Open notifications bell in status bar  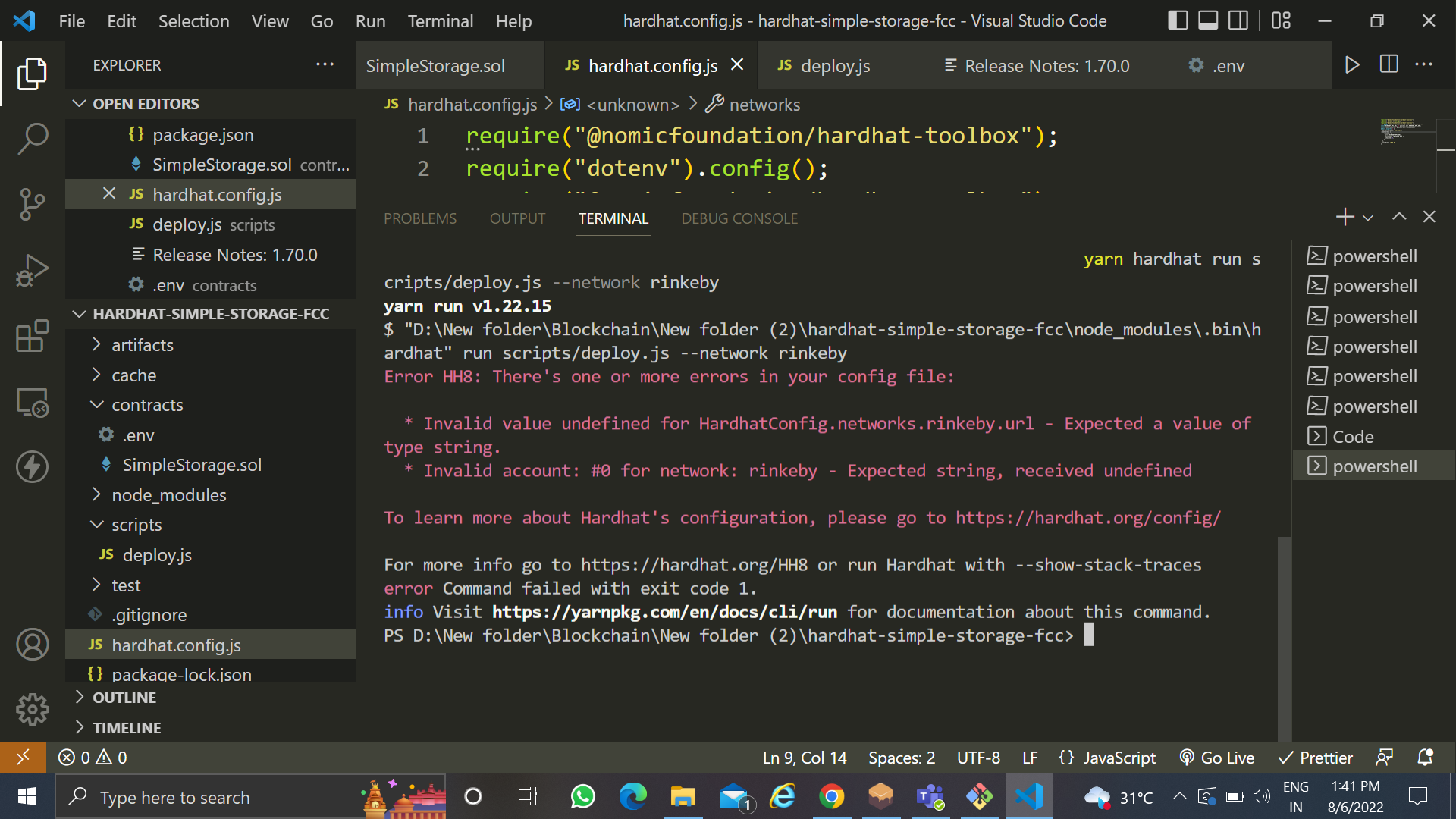[1426, 758]
